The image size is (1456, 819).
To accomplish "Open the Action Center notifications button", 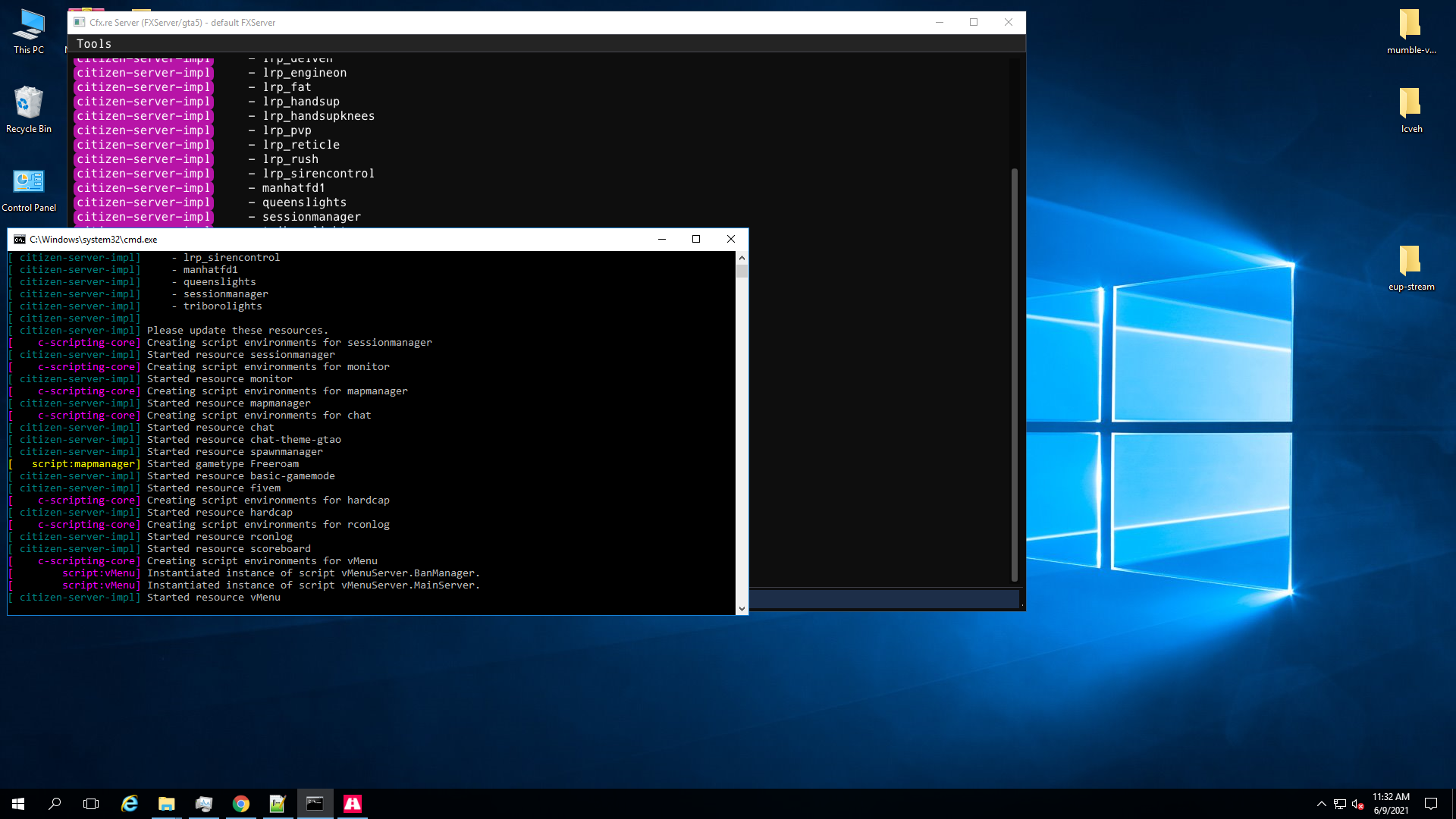I will point(1431,804).
